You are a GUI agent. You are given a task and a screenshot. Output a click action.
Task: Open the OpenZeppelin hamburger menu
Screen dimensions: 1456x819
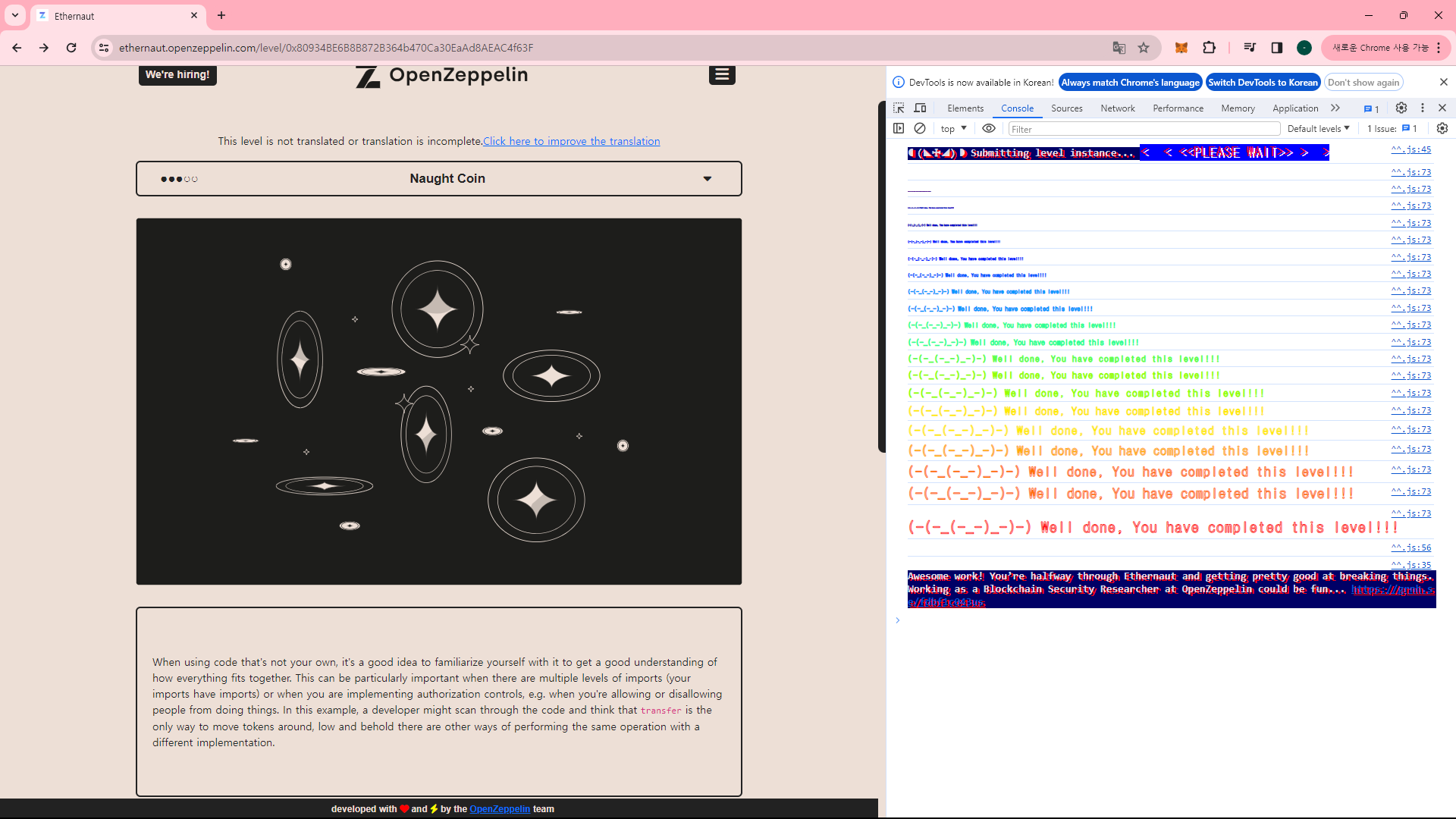722,74
